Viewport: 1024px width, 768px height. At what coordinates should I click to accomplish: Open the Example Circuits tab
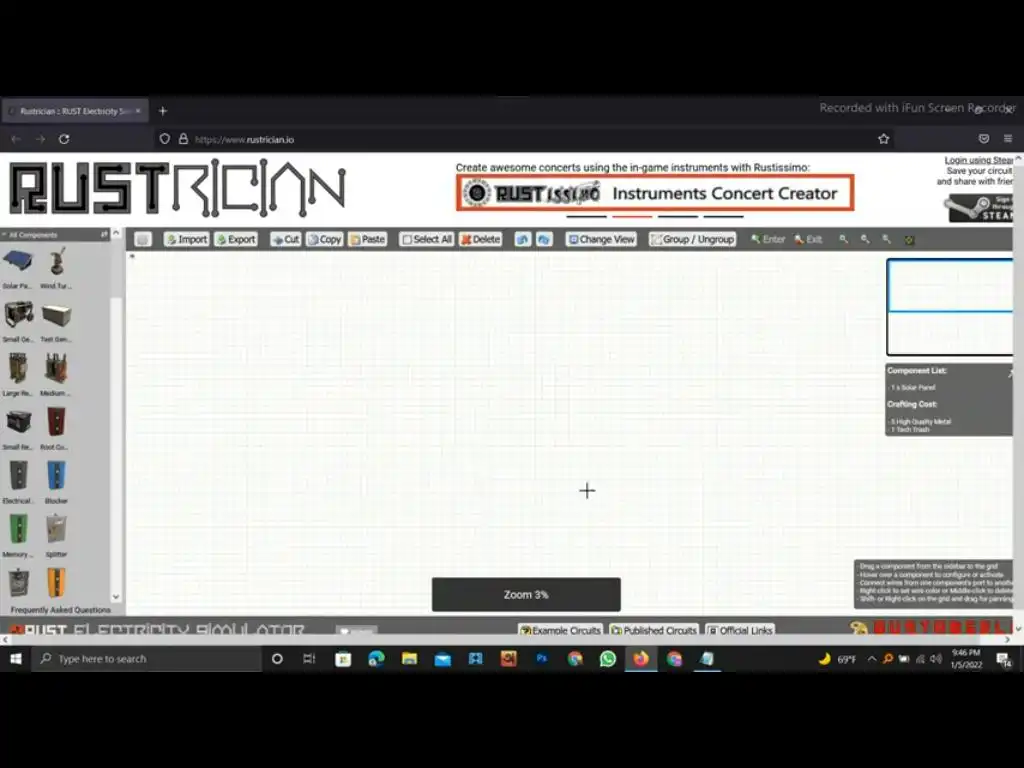pyautogui.click(x=560, y=630)
